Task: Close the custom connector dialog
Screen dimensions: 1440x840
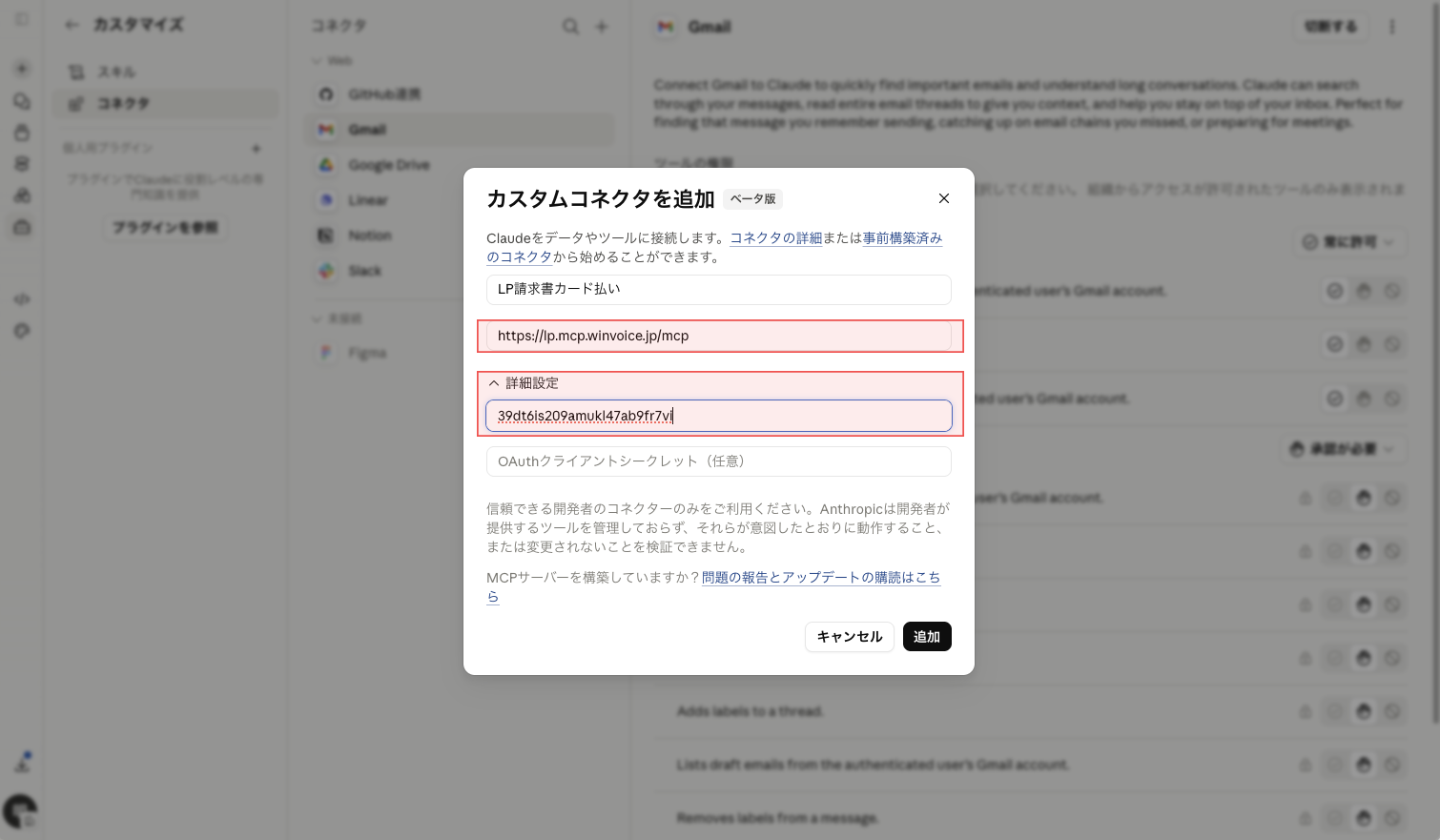Action: click(944, 198)
